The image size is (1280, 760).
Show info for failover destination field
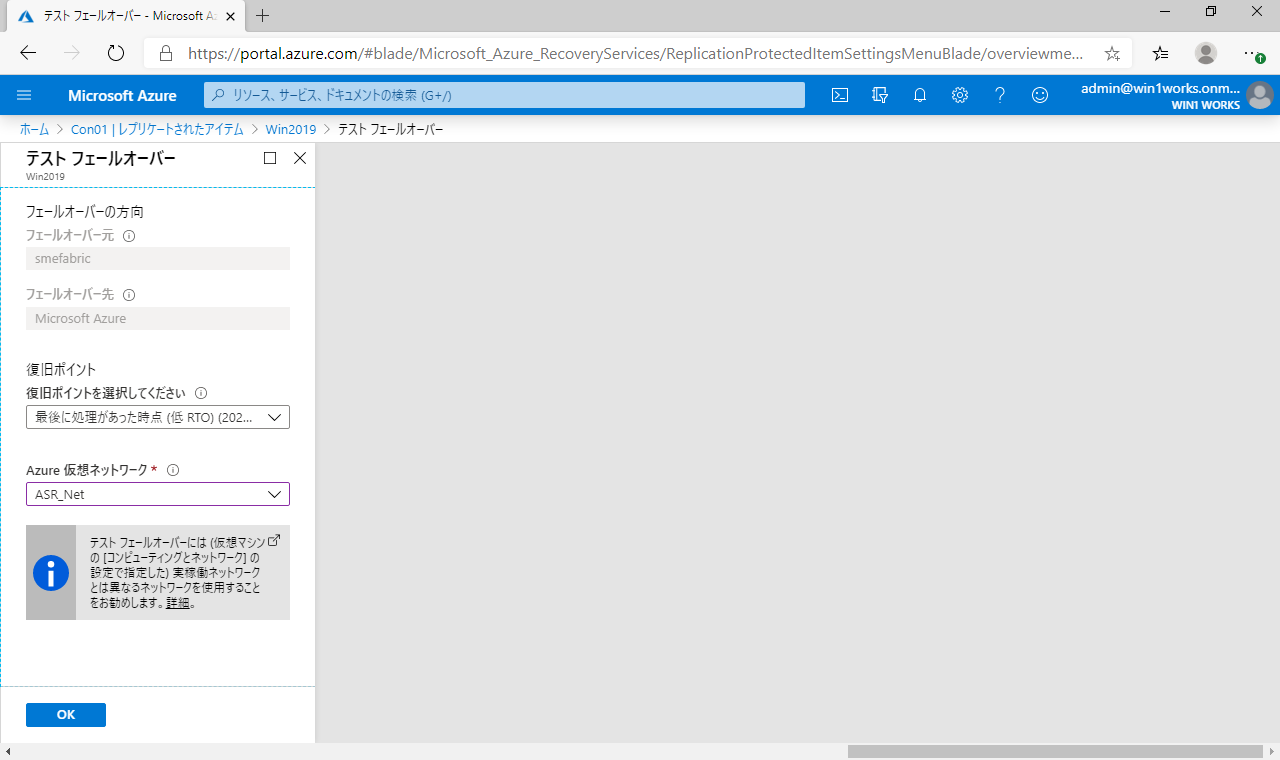[x=129, y=295]
